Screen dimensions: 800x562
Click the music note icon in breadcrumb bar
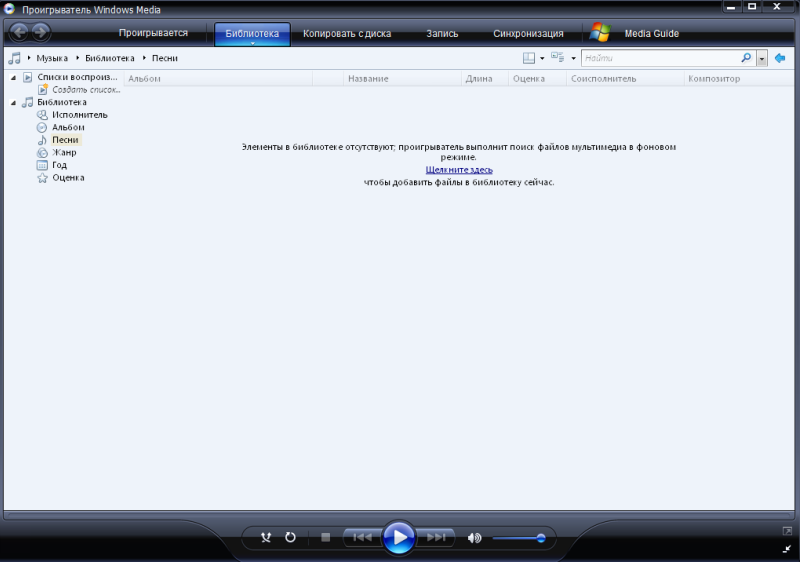(x=14, y=58)
